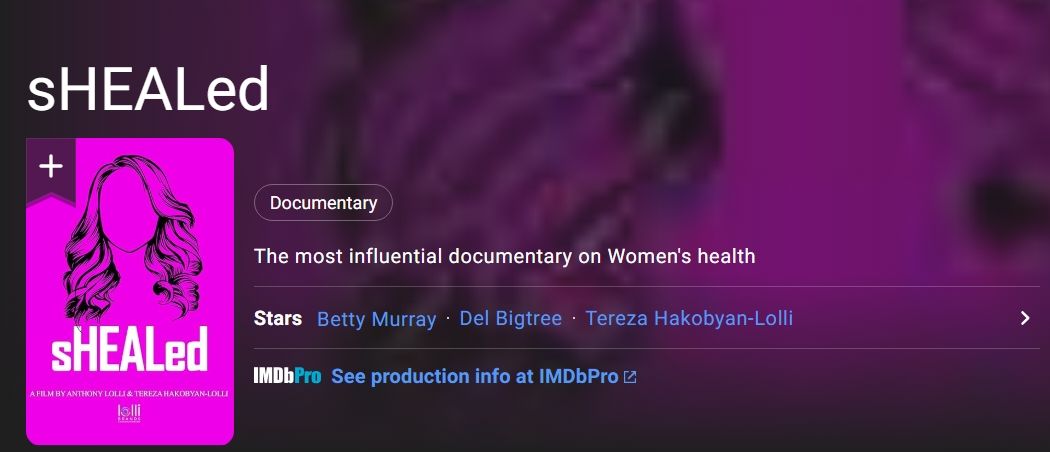Viewport: 1050px width, 452px height.
Task: Click the sHEALed page title
Action: (x=148, y=90)
